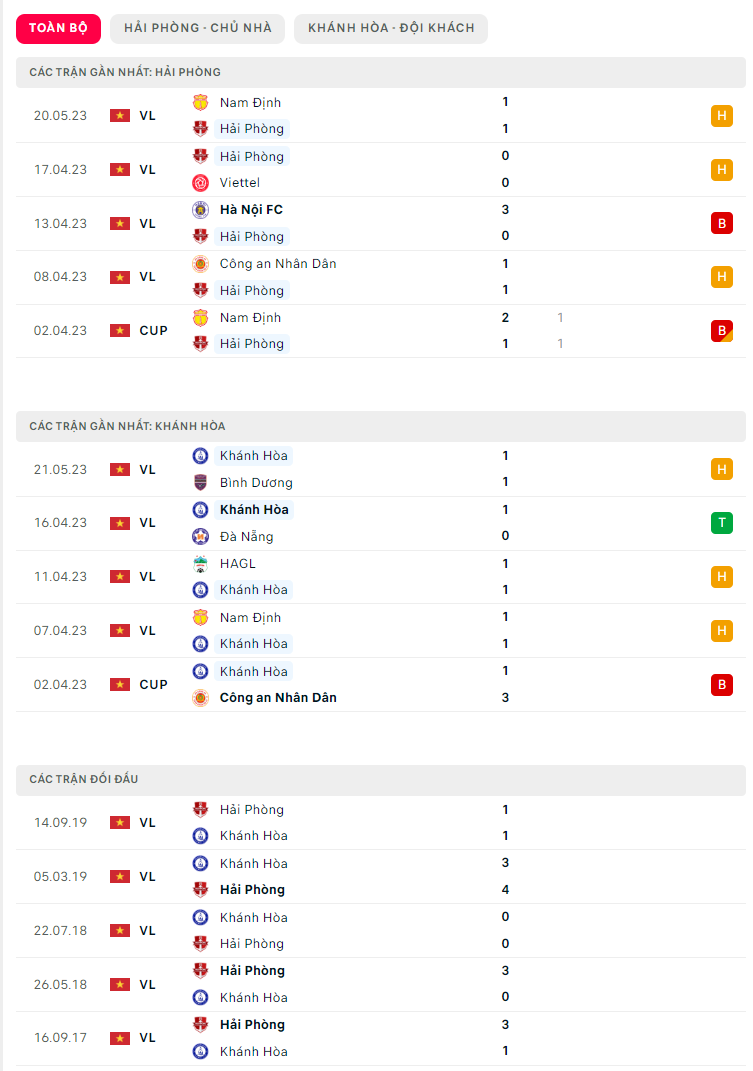Click the Đà Nẵng team logo
The height and width of the screenshot is (1071, 753).
click(200, 537)
